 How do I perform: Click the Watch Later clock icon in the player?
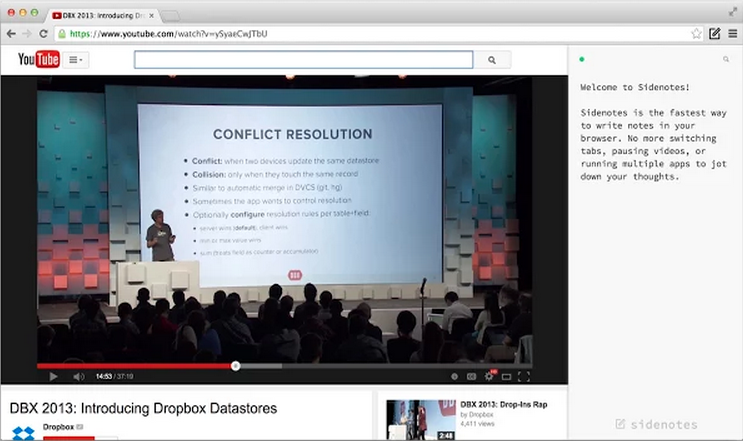click(454, 377)
